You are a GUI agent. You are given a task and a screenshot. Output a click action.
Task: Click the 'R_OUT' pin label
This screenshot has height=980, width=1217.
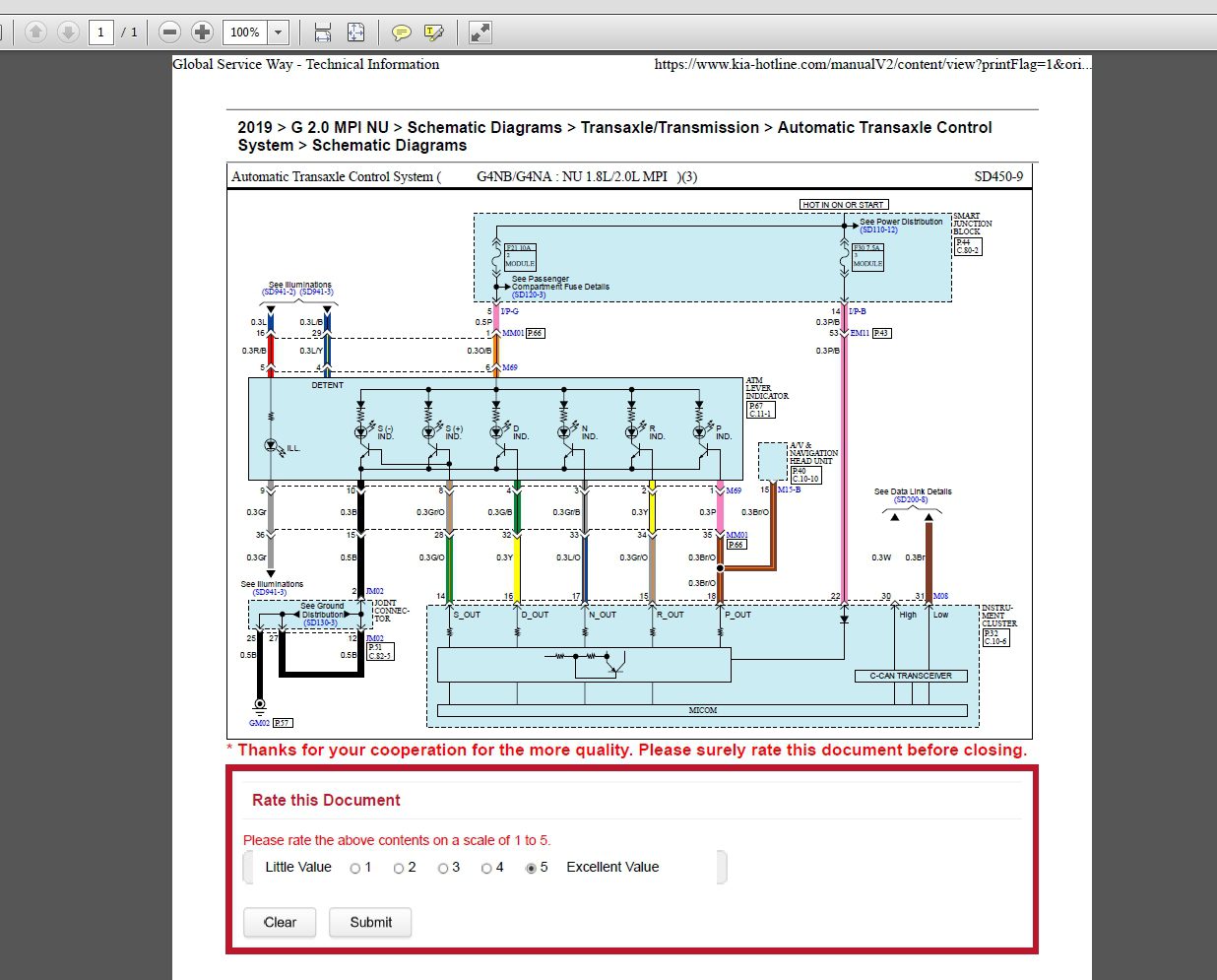coord(671,615)
